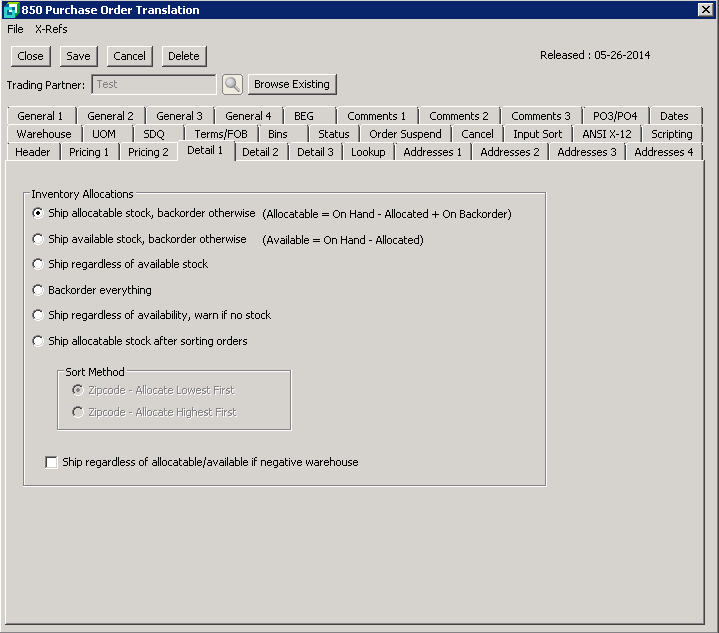Go to the PO3/PO4 tab
The image size is (719, 633).
pyautogui.click(x=614, y=116)
